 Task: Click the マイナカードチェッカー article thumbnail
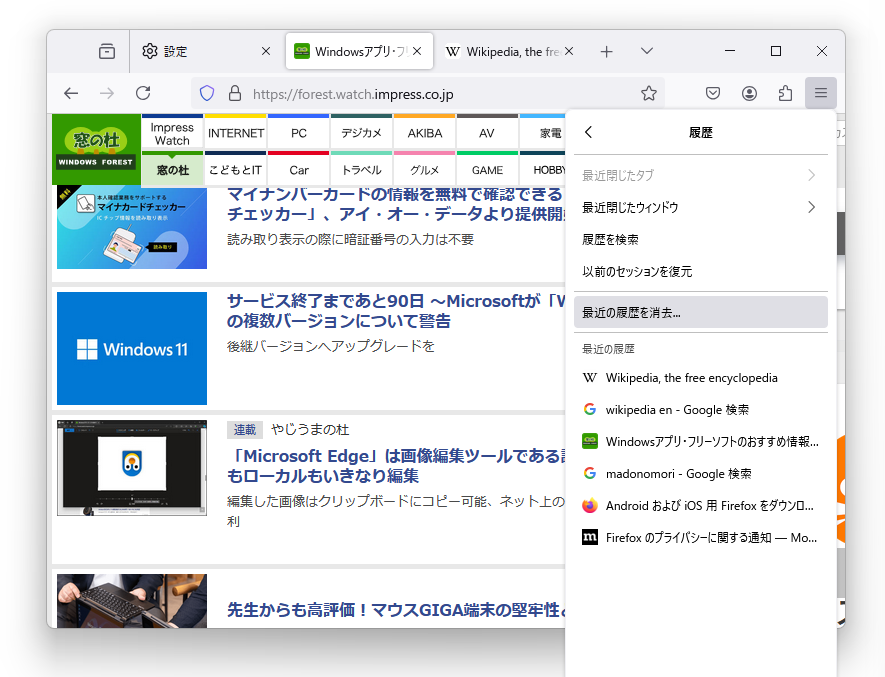point(131,222)
